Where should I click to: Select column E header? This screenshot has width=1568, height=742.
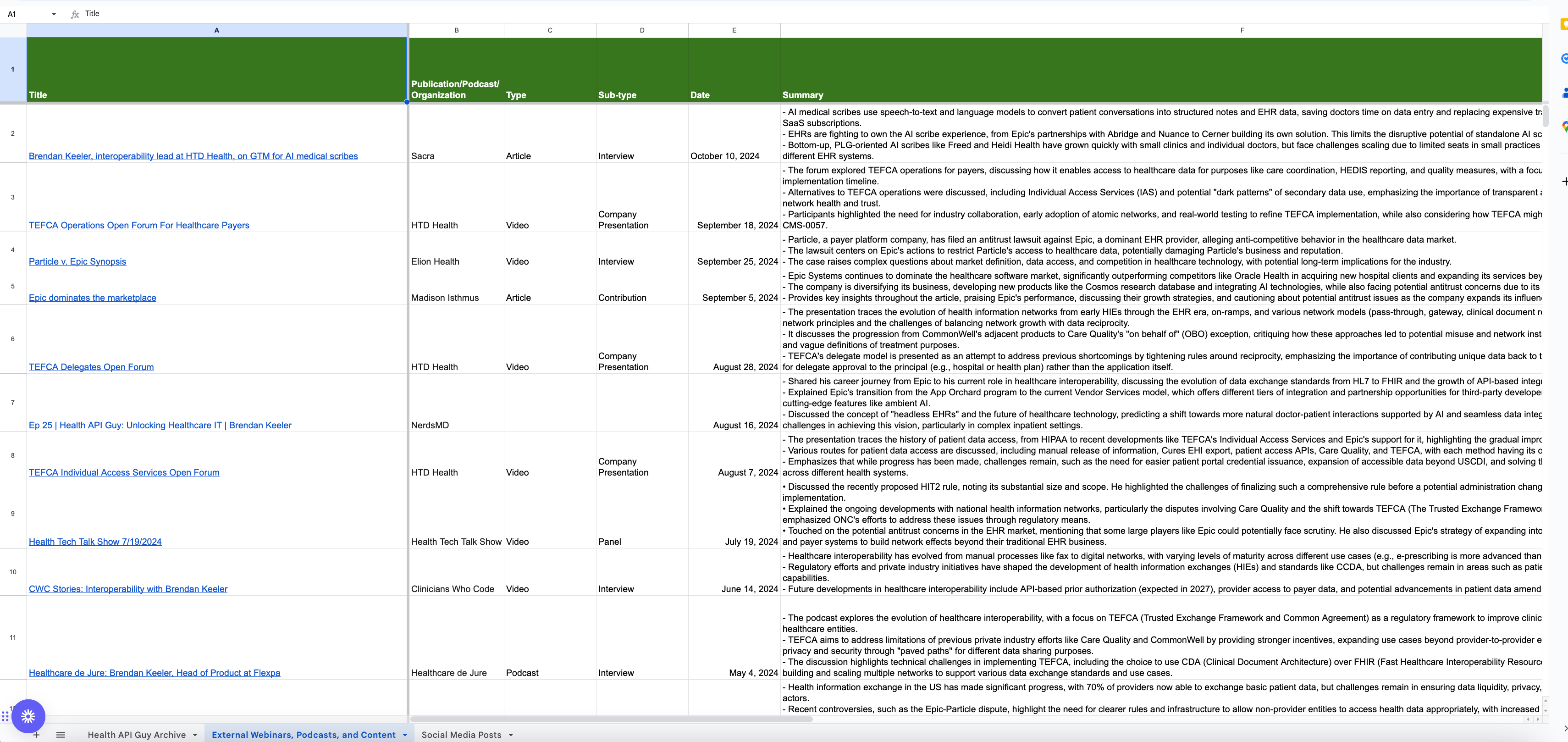tap(734, 30)
